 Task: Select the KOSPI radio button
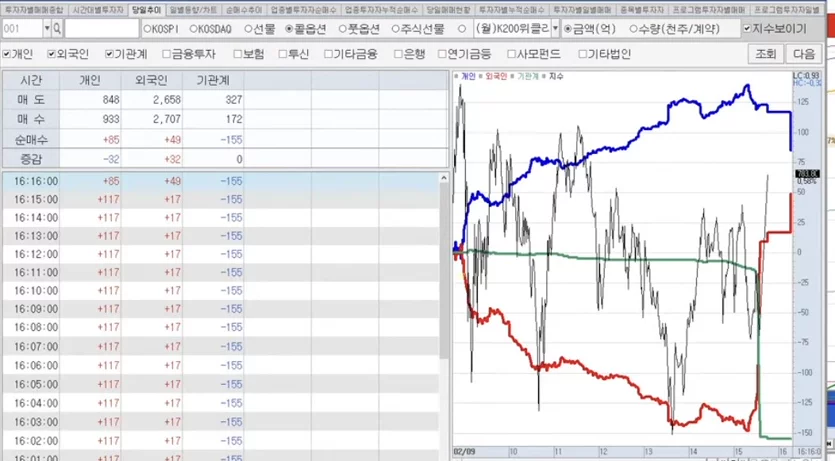(x=148, y=29)
